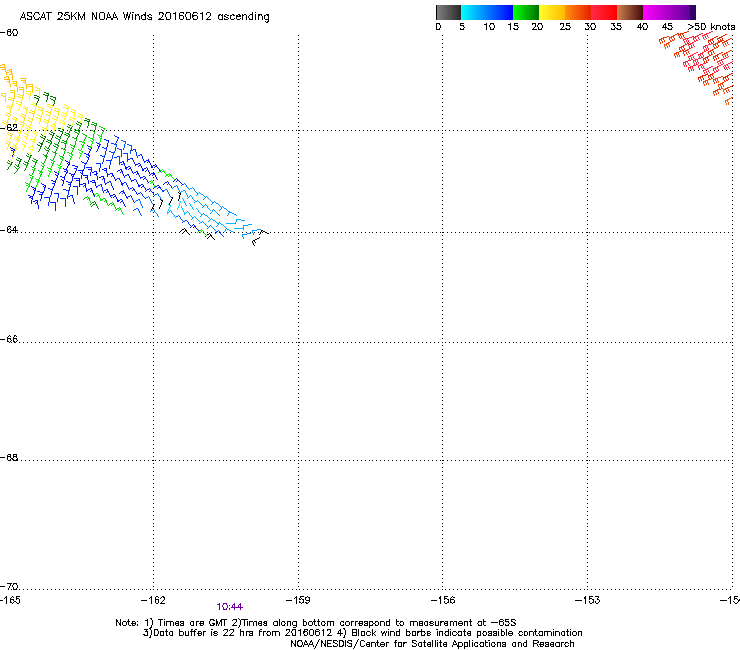Image resolution: width=740 pixels, height=650 pixels.
Task: Click the -70 latitude axis label
Action: (x=9, y=587)
